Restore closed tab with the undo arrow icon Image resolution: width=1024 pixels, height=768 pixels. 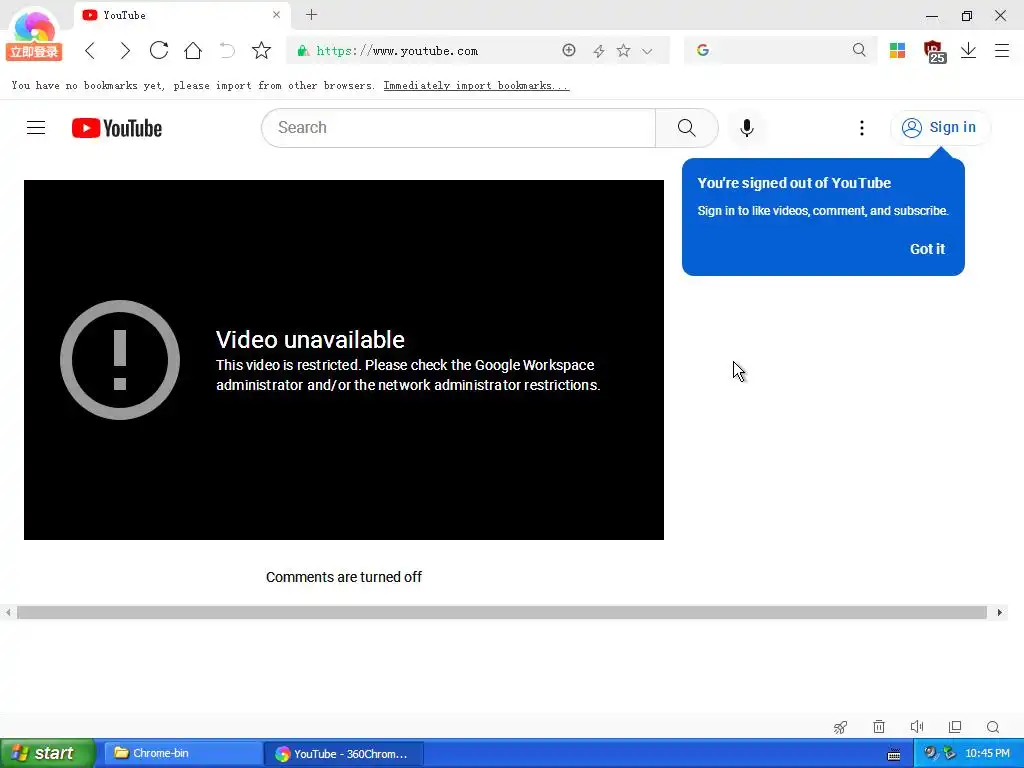tap(227, 50)
